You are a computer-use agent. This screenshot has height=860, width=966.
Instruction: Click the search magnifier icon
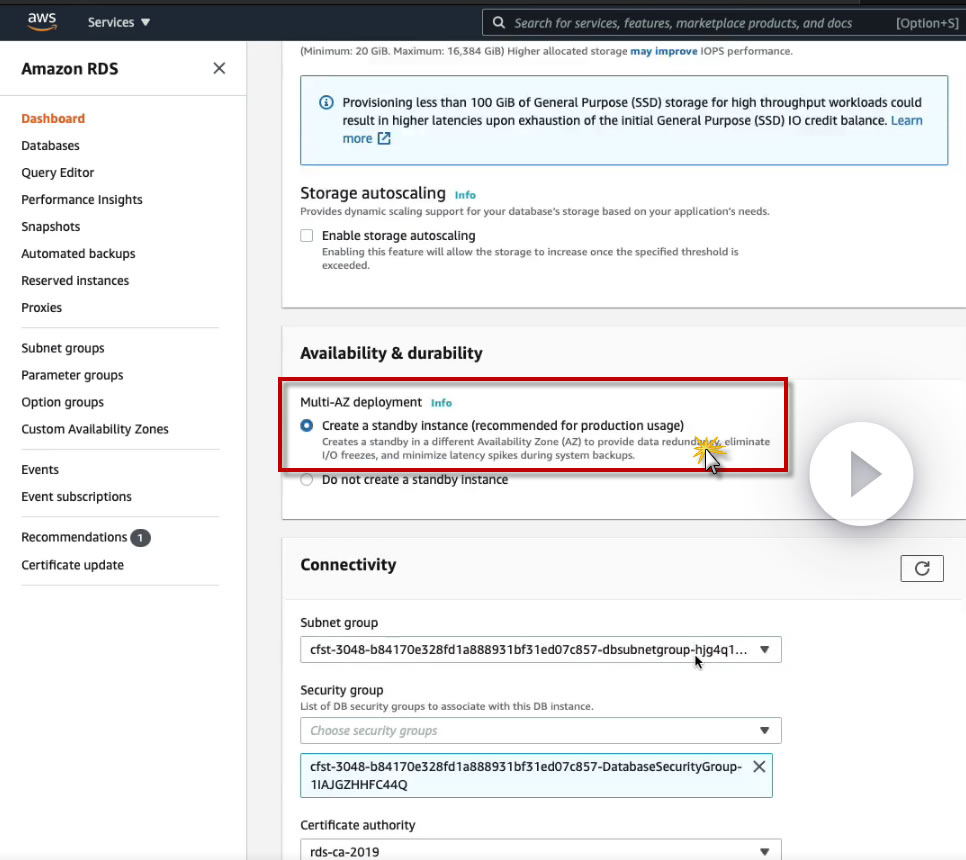(x=498, y=23)
